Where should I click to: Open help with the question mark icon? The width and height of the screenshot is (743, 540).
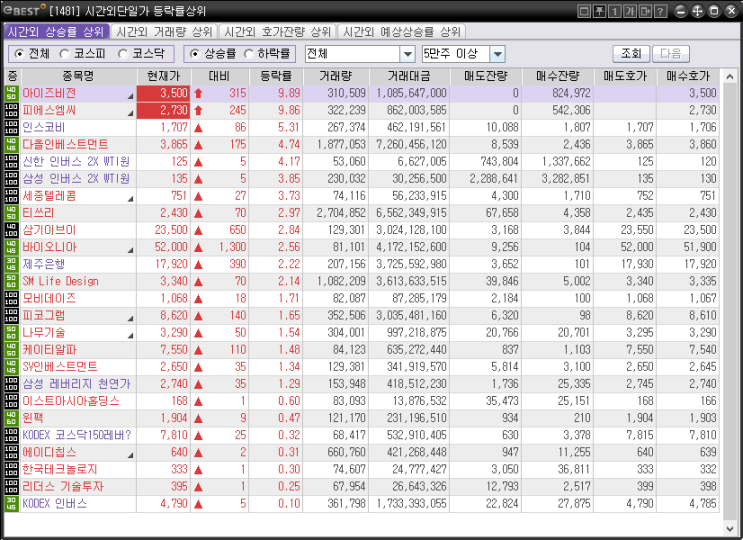pos(660,11)
